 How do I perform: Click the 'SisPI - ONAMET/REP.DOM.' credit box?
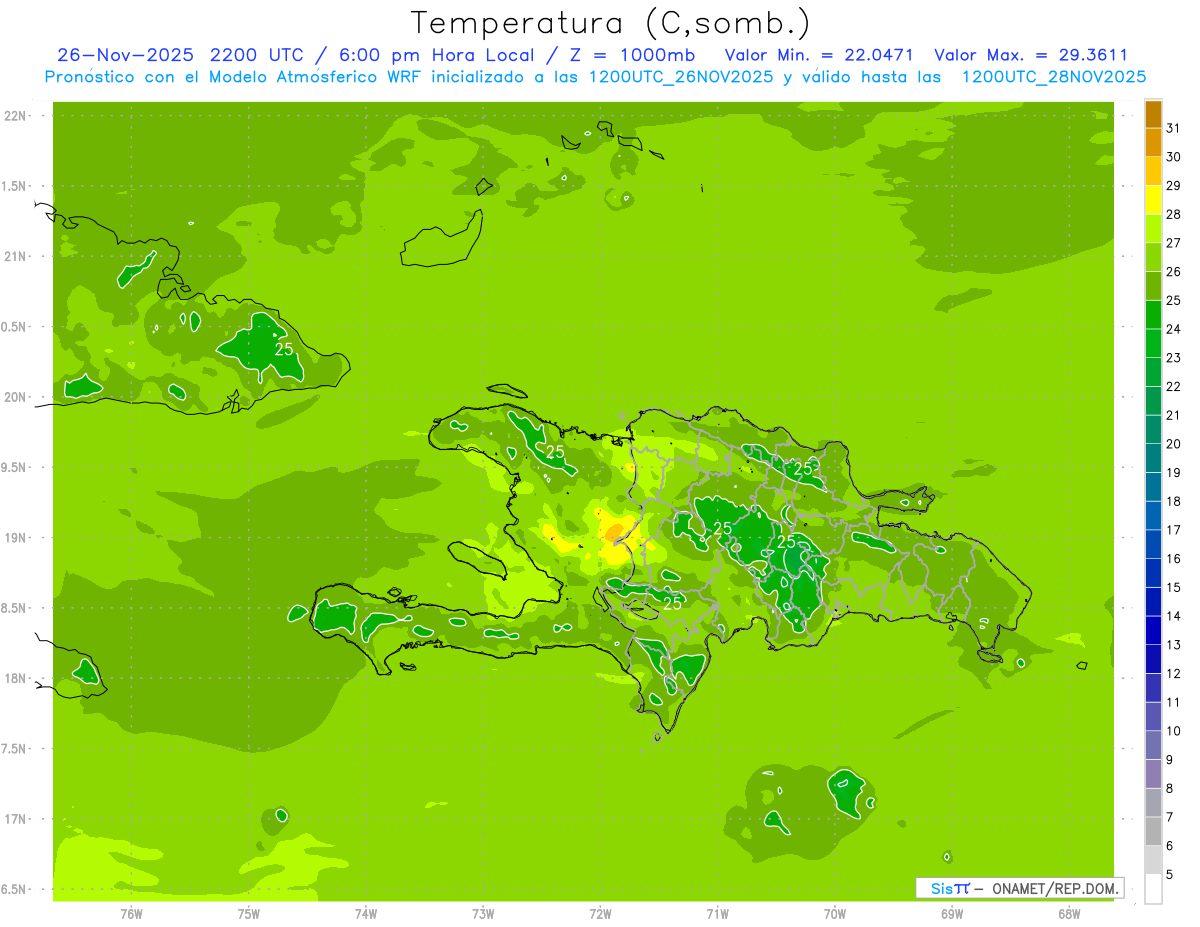(1019, 888)
